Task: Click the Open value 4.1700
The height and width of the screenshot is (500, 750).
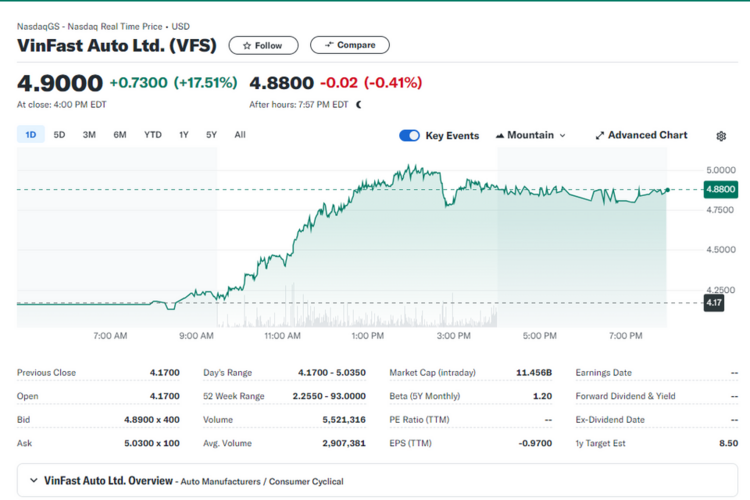Action: [x=164, y=396]
